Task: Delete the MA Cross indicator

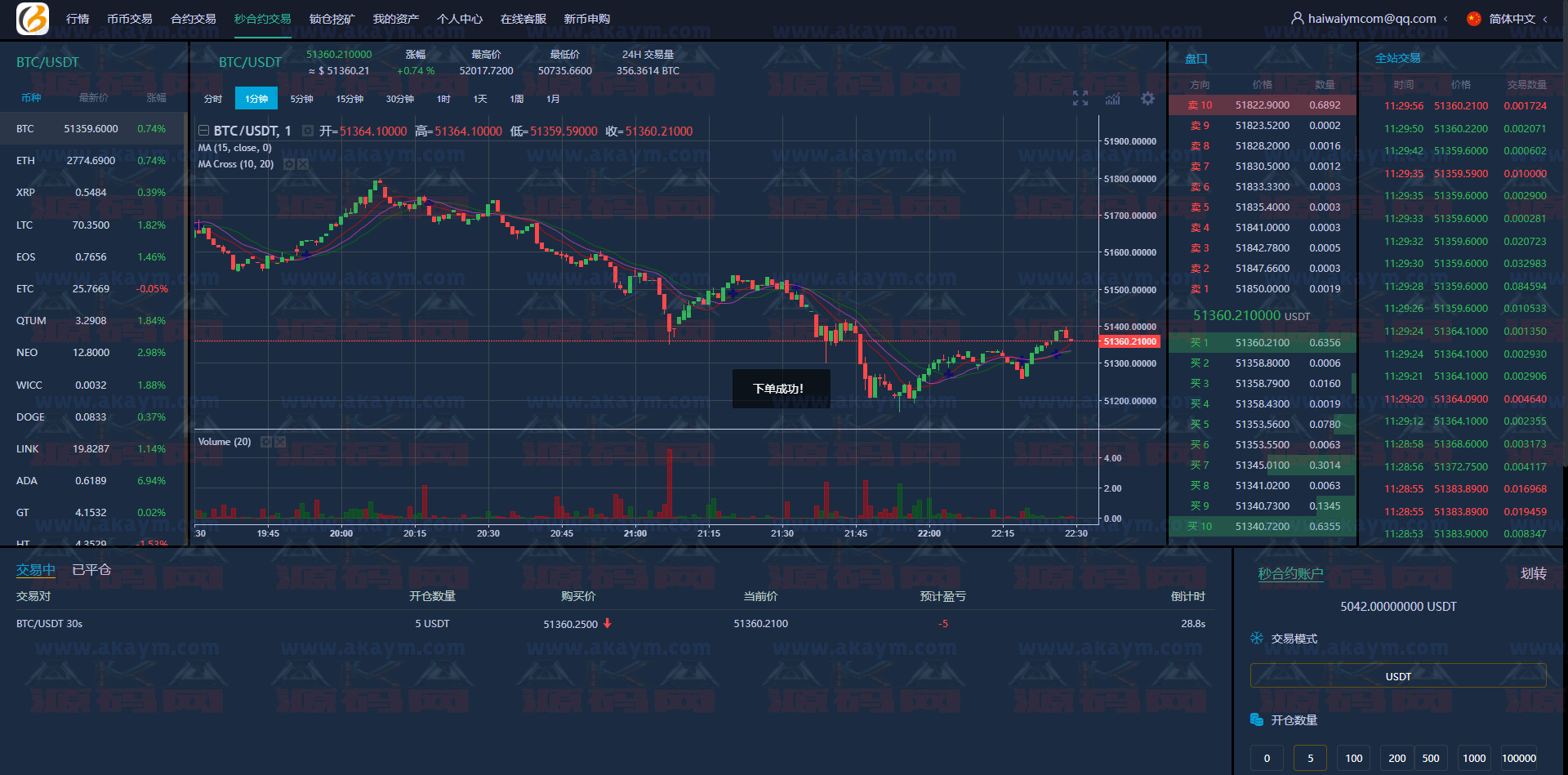Action: (303, 164)
